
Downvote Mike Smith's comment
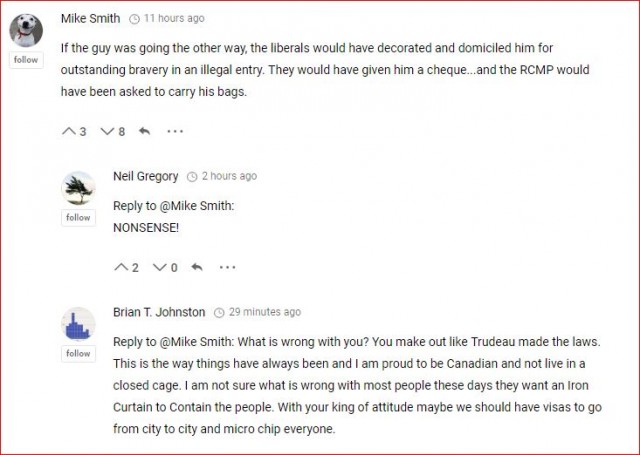[107, 131]
